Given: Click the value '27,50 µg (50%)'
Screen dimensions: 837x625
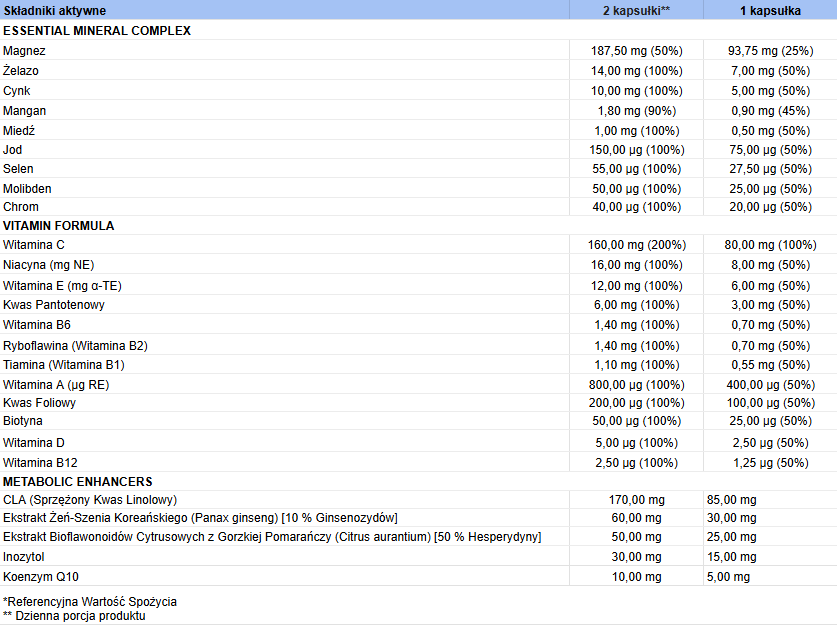Looking at the screenshot, I should (x=770, y=169).
